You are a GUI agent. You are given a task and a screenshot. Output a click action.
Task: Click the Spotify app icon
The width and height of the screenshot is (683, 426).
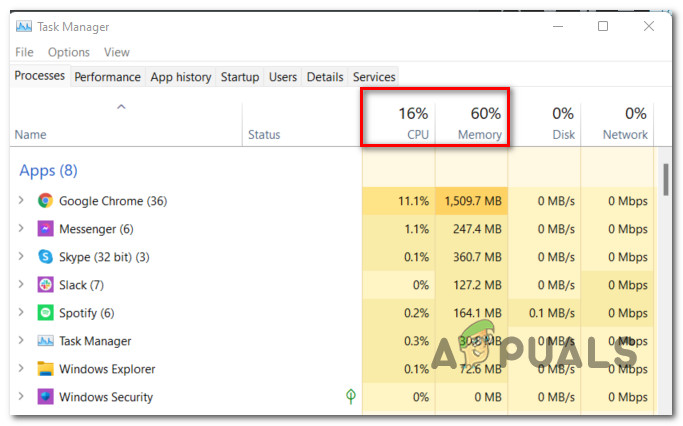click(45, 313)
